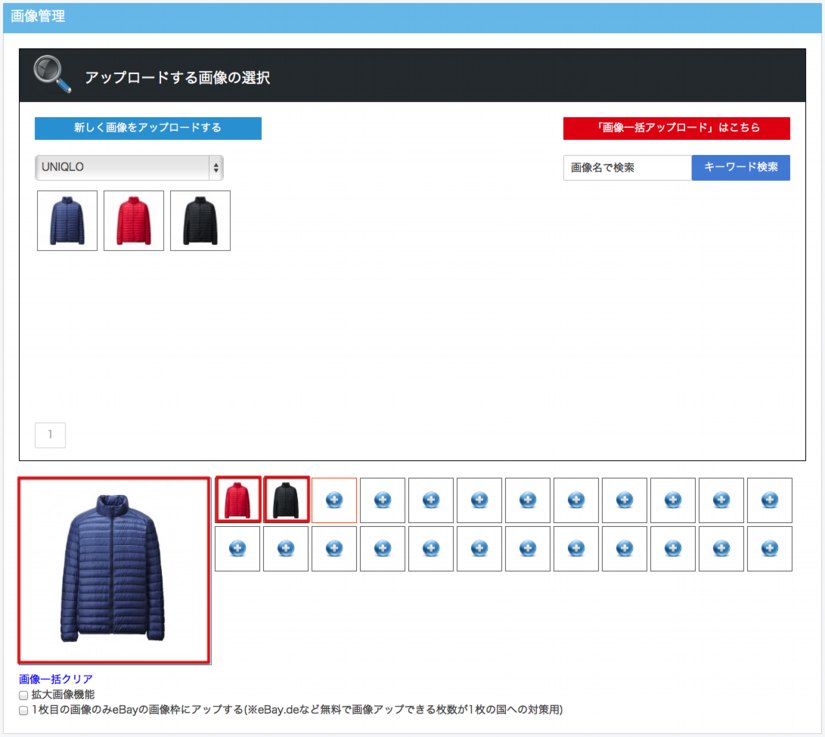Enable the 拡大画像機能 checkbox
Screen dimensions: 825x737
[x=23, y=694]
